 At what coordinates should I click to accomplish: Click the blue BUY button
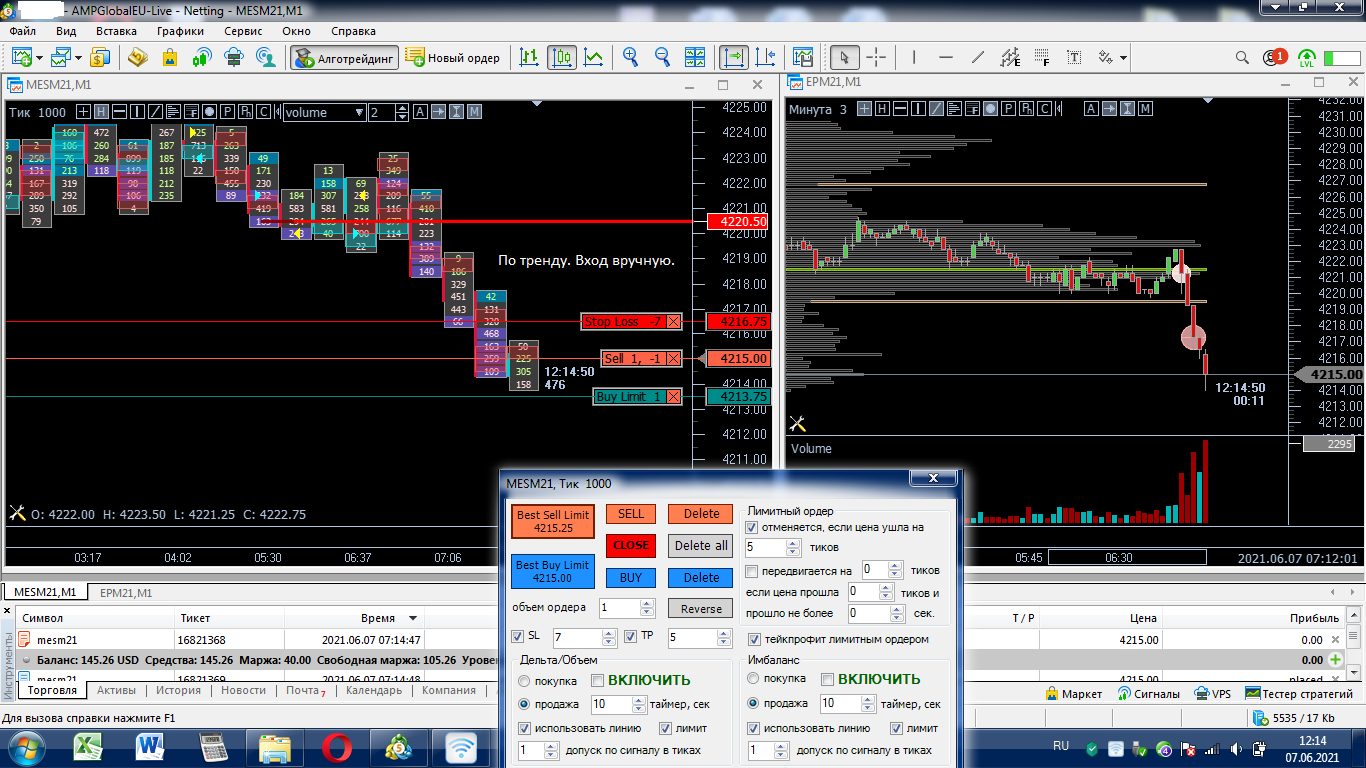631,578
